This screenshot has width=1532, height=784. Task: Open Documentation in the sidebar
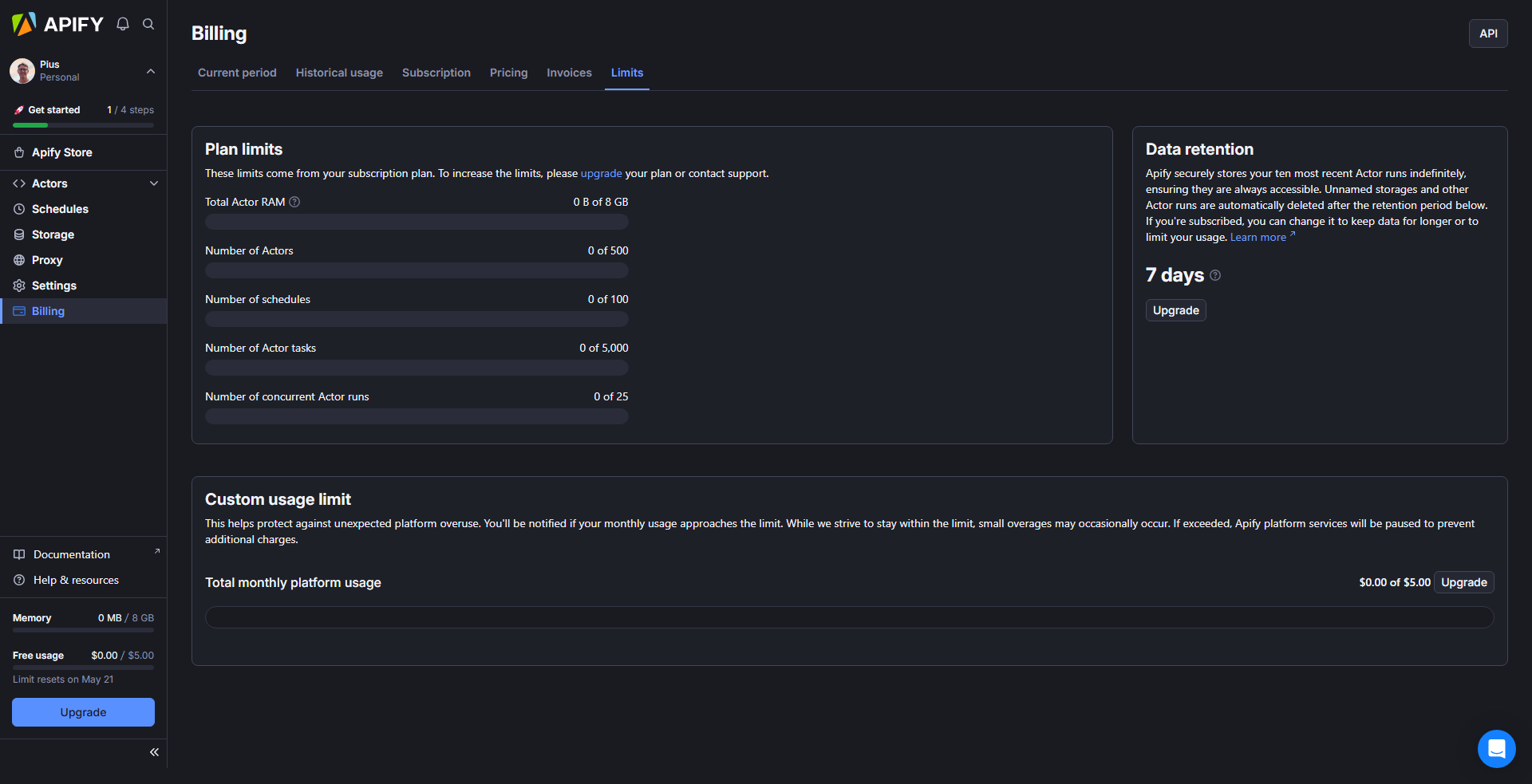72,554
